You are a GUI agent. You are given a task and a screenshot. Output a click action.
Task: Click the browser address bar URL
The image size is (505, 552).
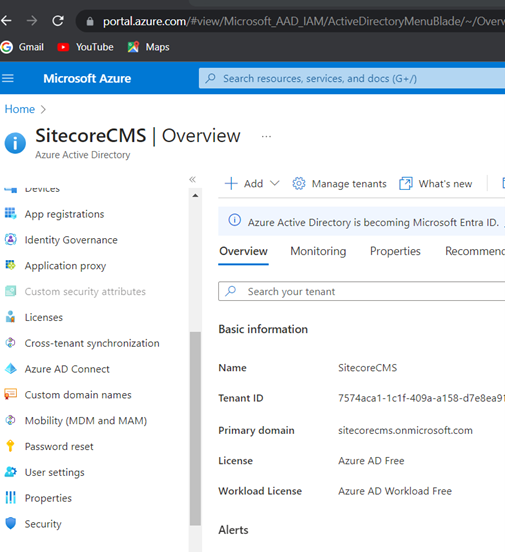[x=304, y=21]
